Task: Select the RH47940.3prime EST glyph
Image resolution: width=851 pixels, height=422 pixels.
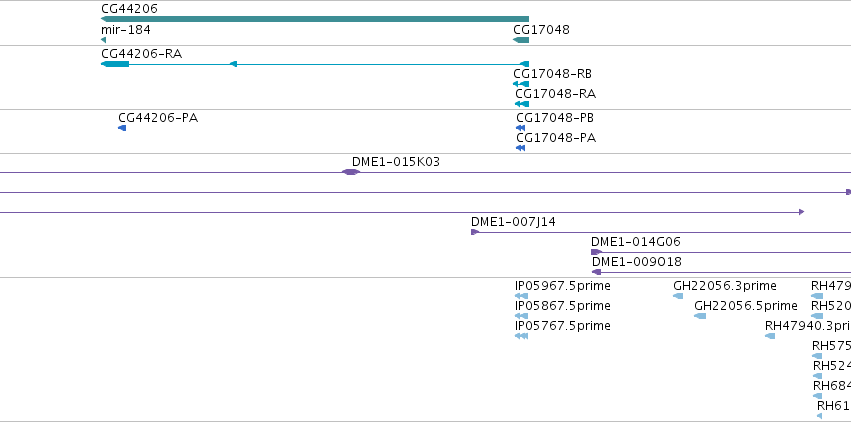Action: click(x=770, y=336)
